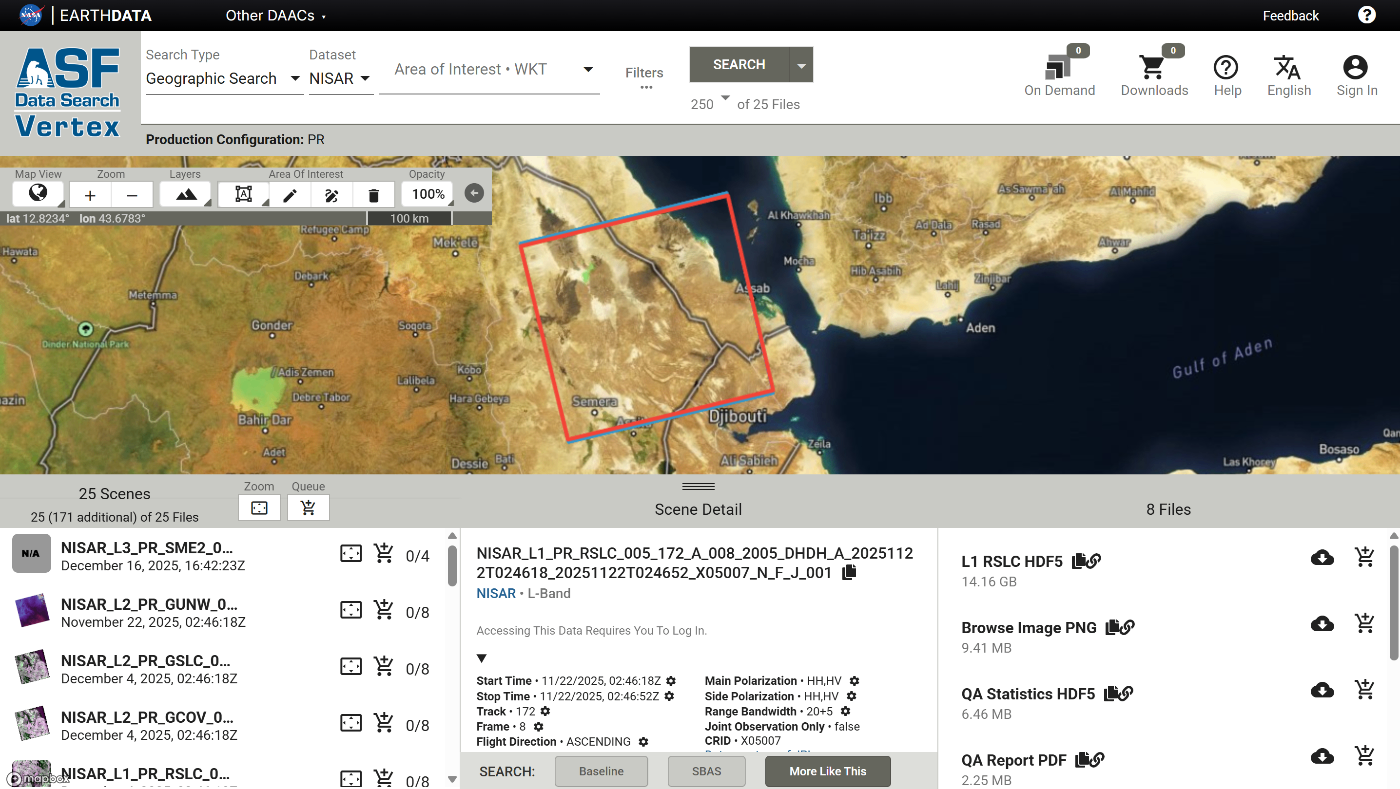Open the Area Of Interest import tool
Viewport: 1400px width, 789px height.
pyautogui.click(x=243, y=194)
